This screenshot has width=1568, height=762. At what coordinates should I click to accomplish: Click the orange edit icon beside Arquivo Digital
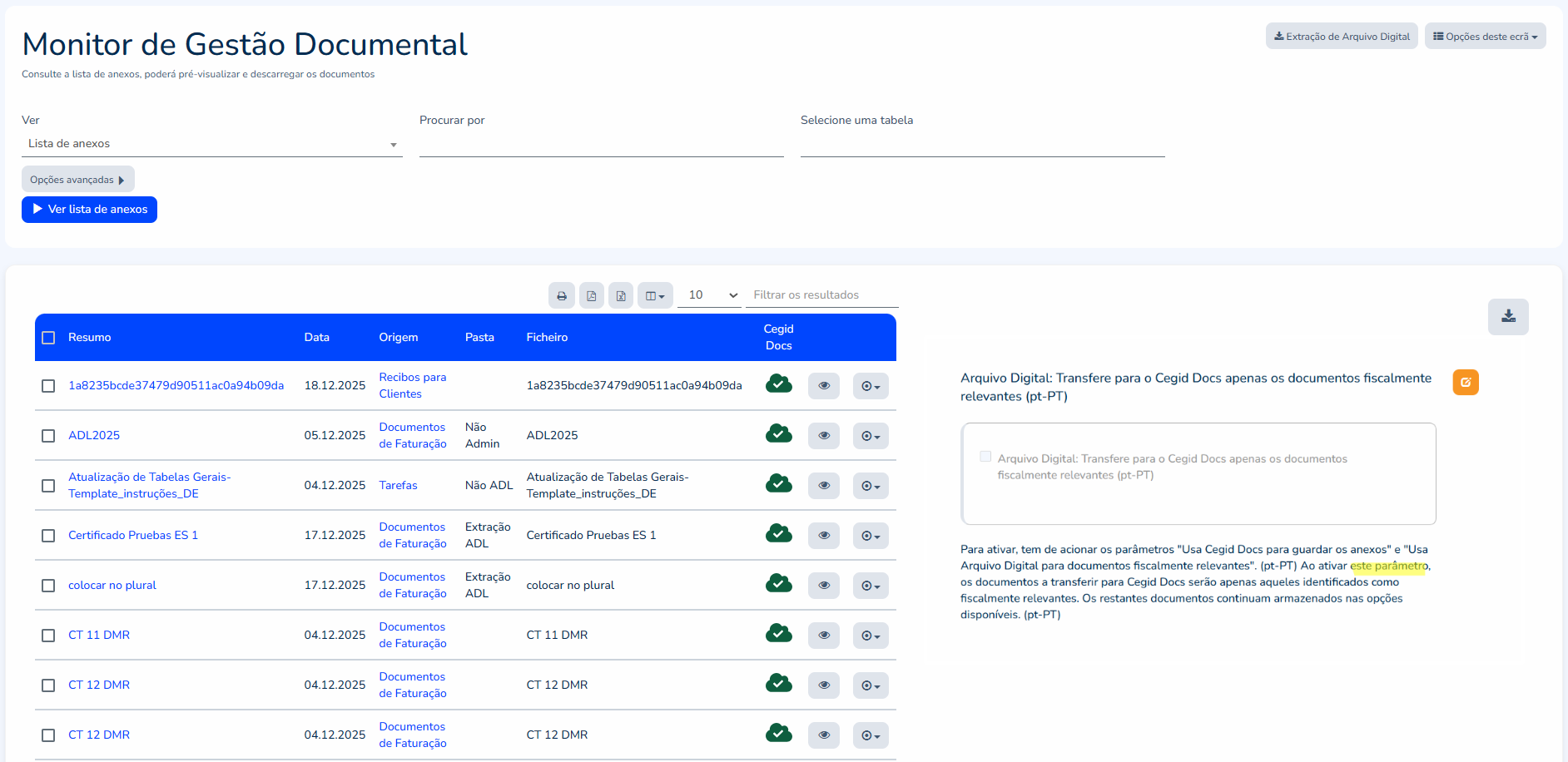[1466, 383]
